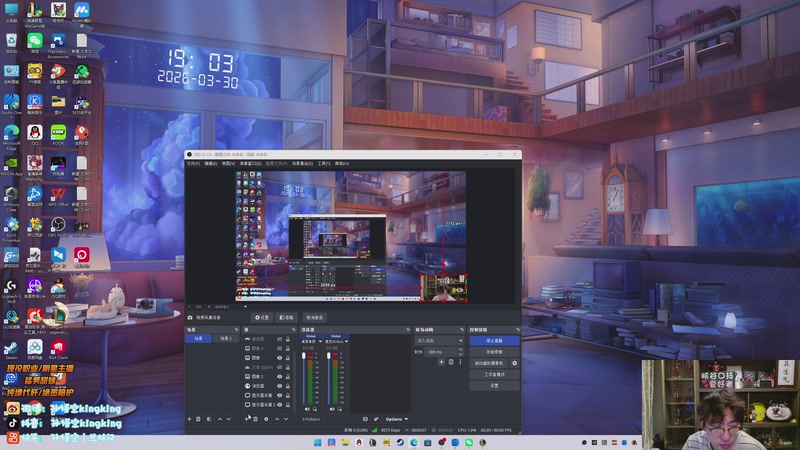Toggle visibility of 显示器采集 source
Screen dimensions: 800x450
(280, 395)
